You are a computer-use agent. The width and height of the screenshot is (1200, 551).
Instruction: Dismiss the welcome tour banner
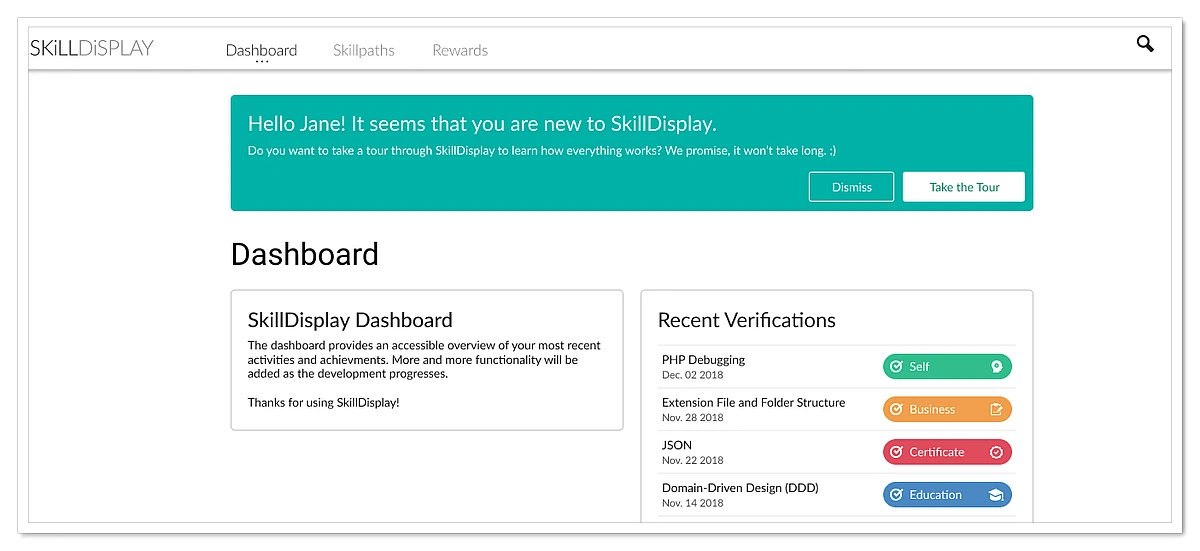(851, 187)
